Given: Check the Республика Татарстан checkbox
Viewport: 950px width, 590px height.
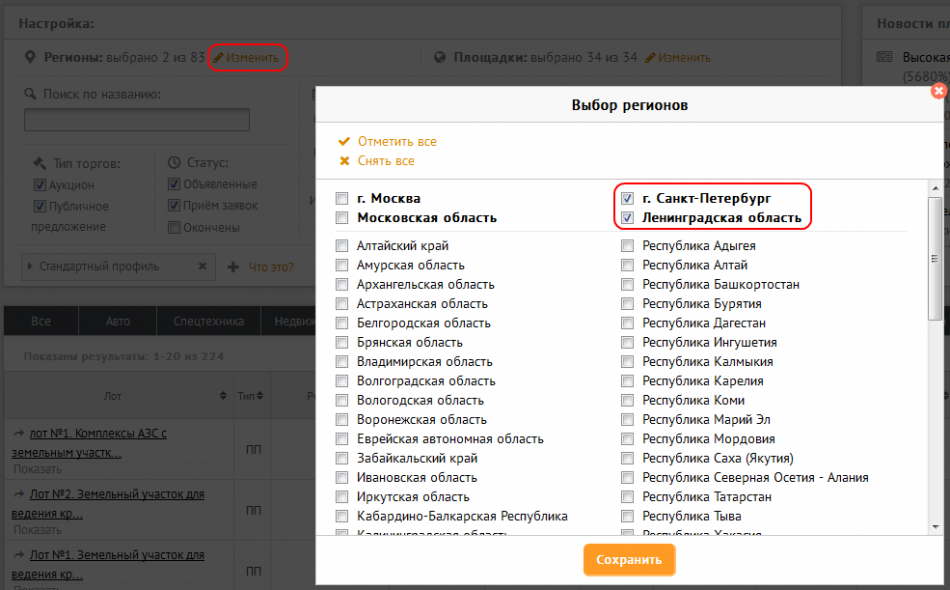Looking at the screenshot, I should [628, 497].
